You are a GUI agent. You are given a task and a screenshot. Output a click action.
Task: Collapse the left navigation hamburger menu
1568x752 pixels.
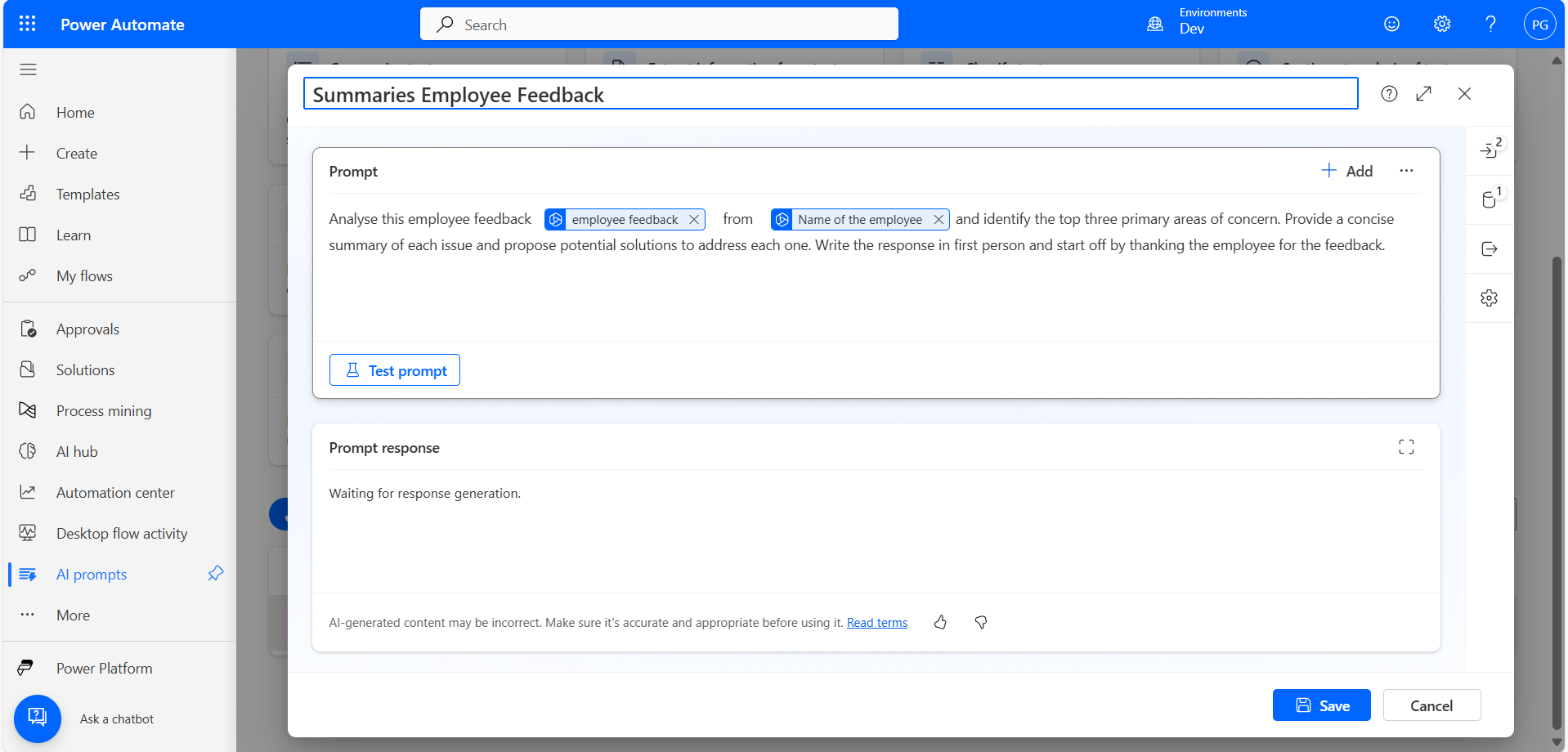29,69
